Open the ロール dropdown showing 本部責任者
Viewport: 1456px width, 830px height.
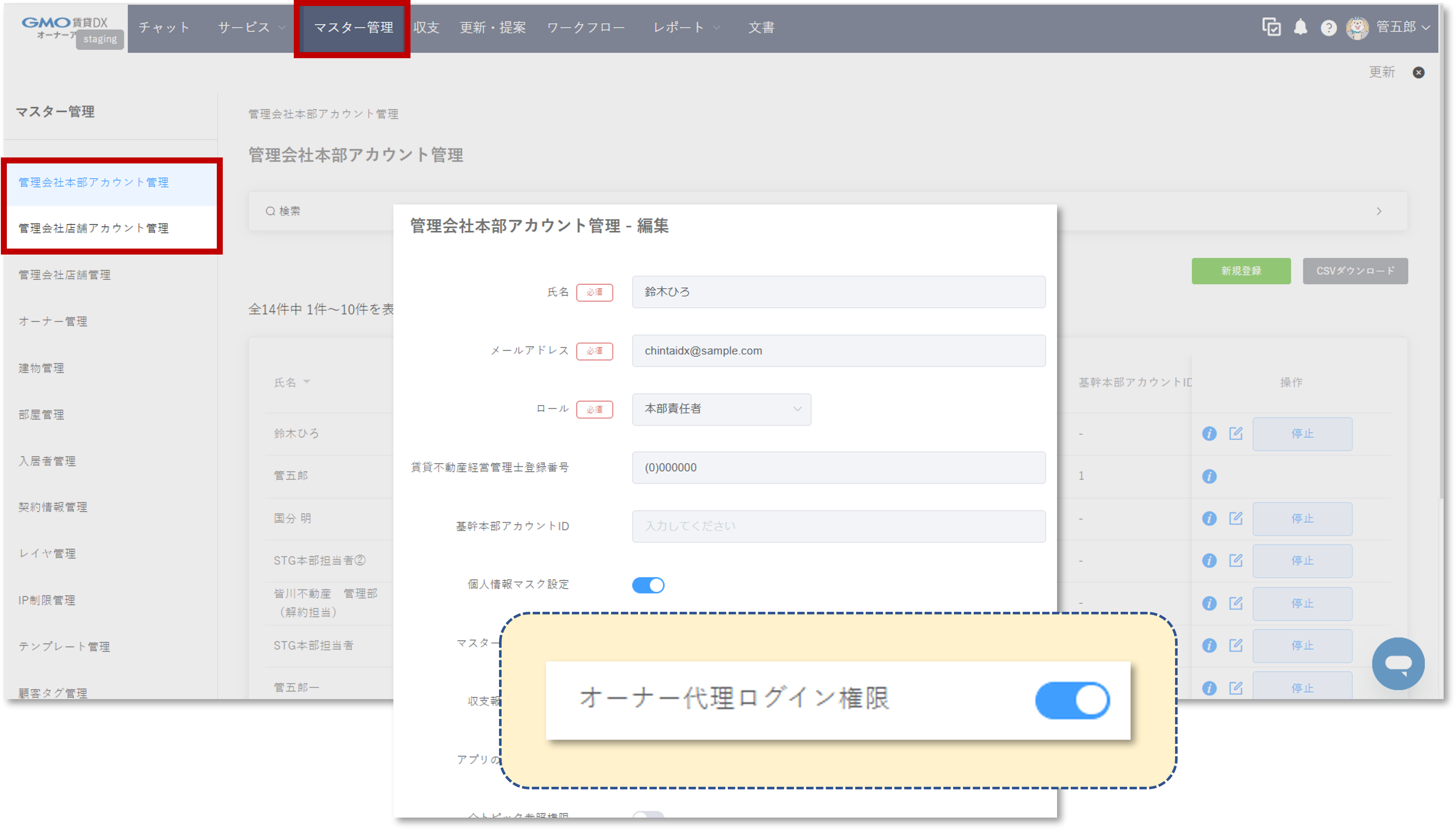(x=721, y=409)
